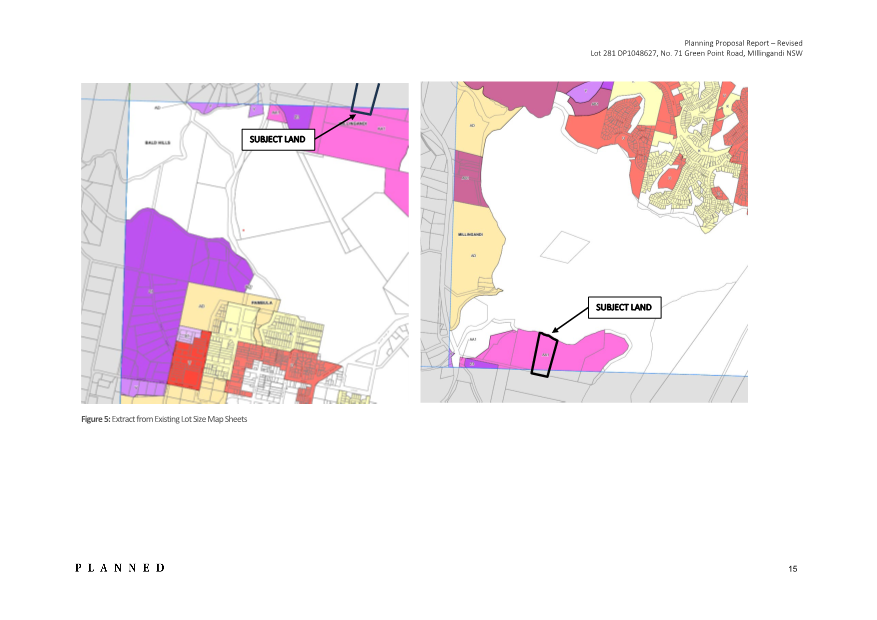Click the SUBJECT LAND label on left map
This screenshot has width=877, height=620.
pyautogui.click(x=279, y=139)
